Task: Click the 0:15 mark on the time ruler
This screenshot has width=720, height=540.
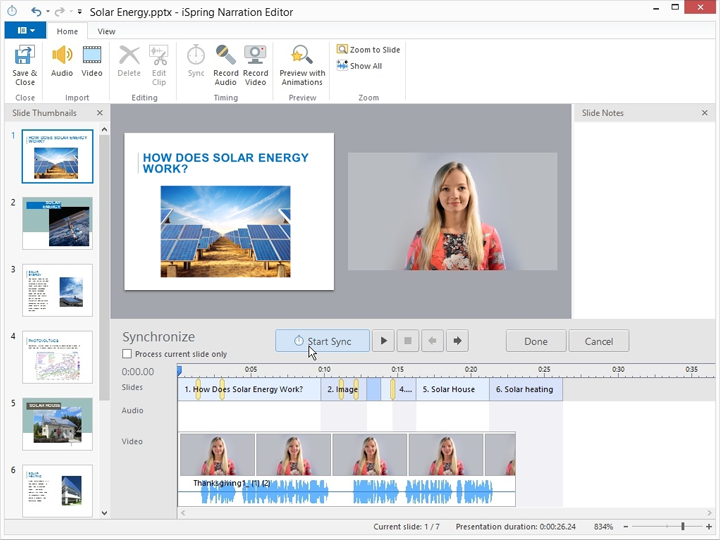Action: click(397, 369)
